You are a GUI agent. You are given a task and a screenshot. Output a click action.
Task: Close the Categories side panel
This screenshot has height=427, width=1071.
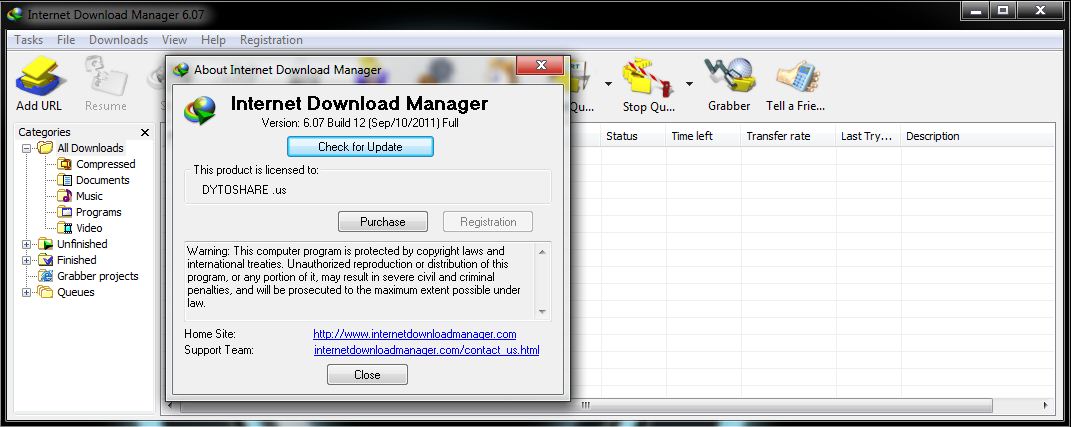tap(145, 133)
